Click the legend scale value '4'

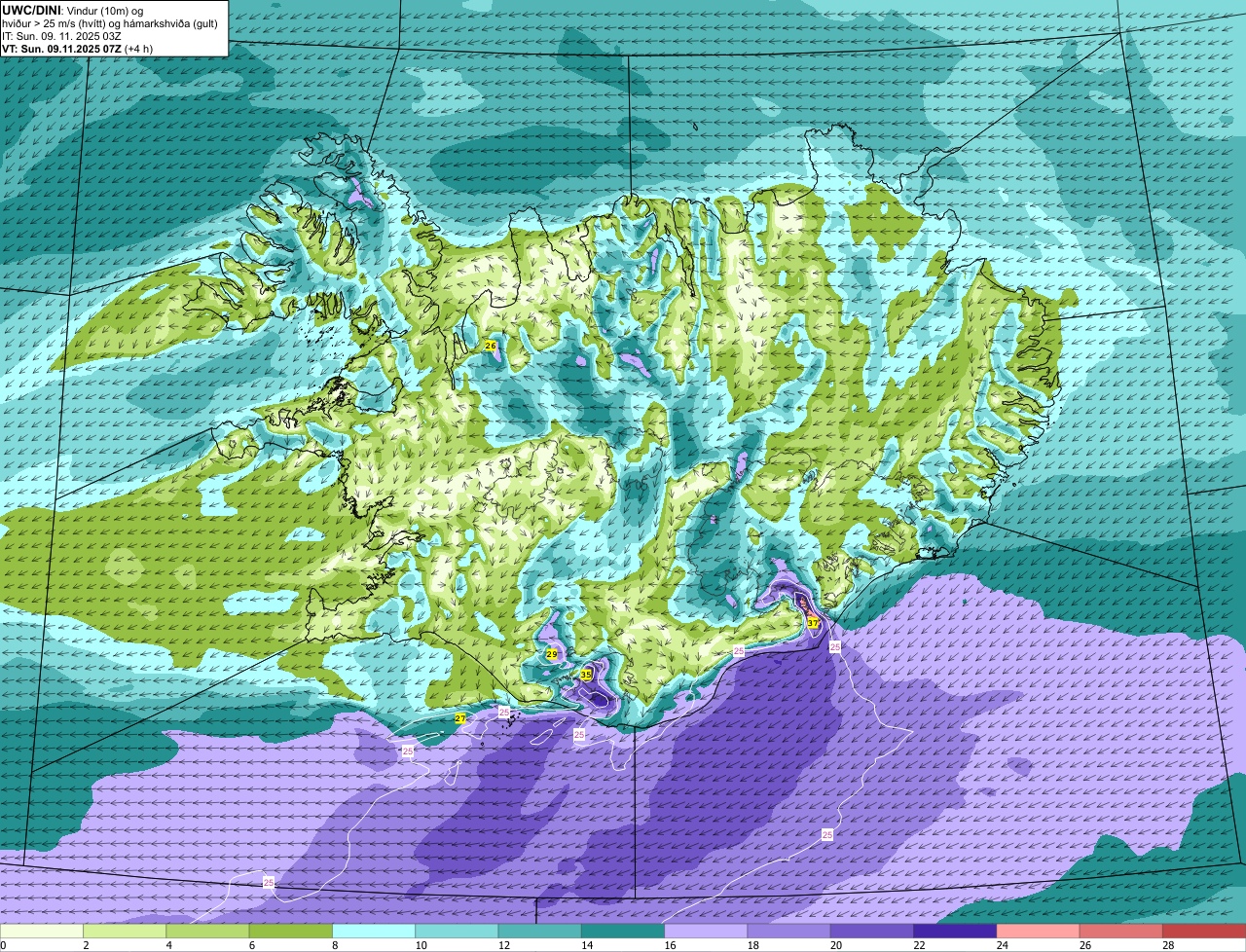click(x=168, y=945)
